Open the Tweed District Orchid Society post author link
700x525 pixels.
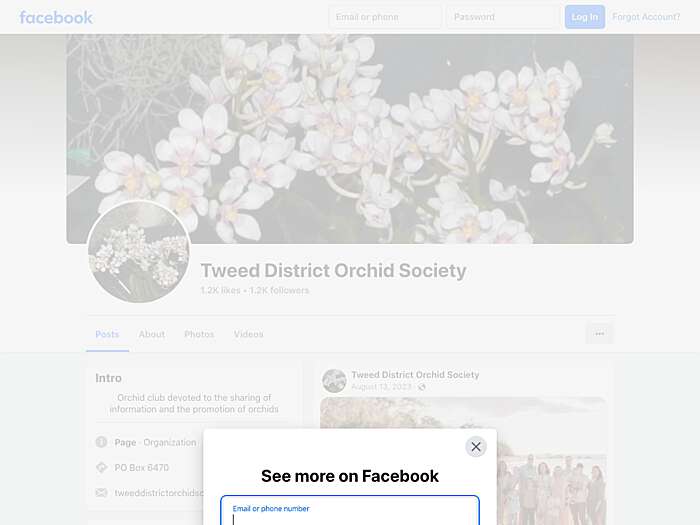415,375
